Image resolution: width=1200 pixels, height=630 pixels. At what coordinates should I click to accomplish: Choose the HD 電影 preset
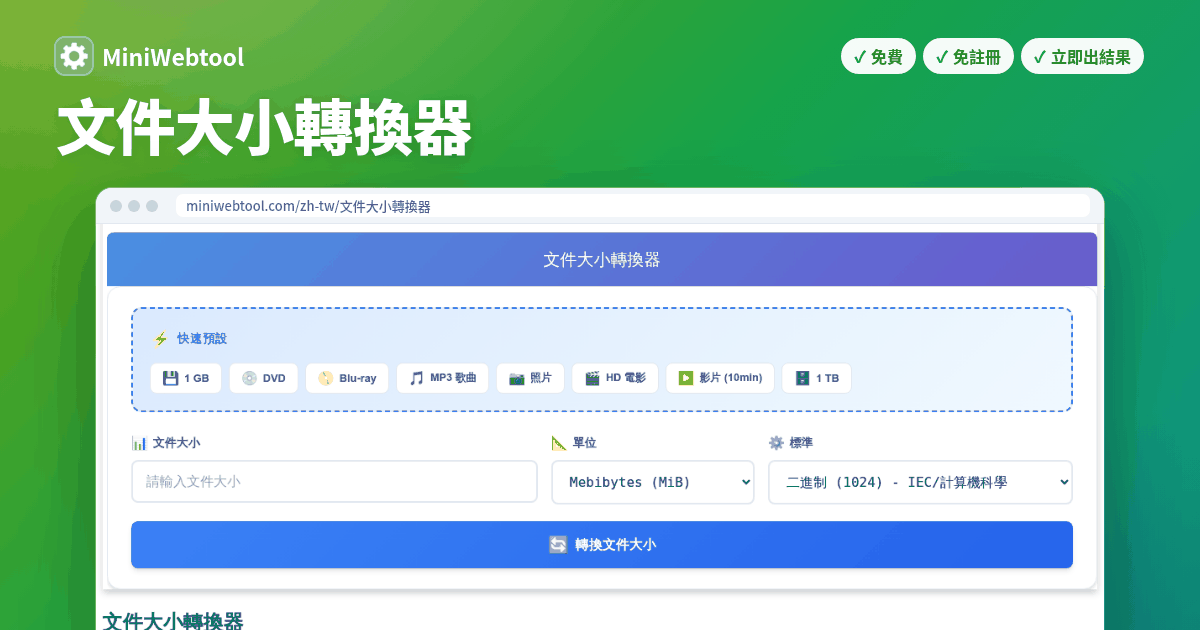(615, 378)
